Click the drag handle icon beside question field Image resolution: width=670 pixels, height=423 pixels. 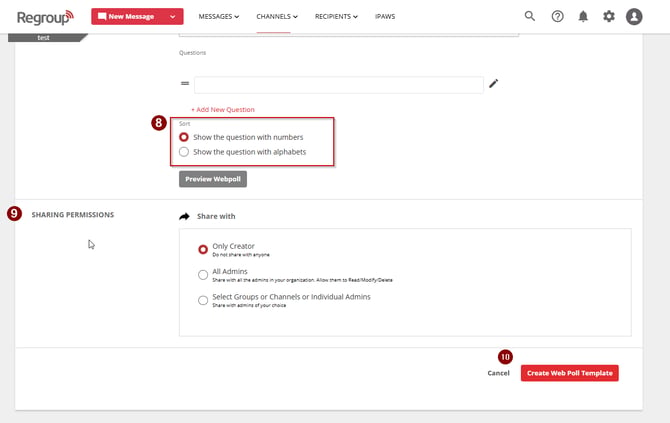tap(185, 83)
